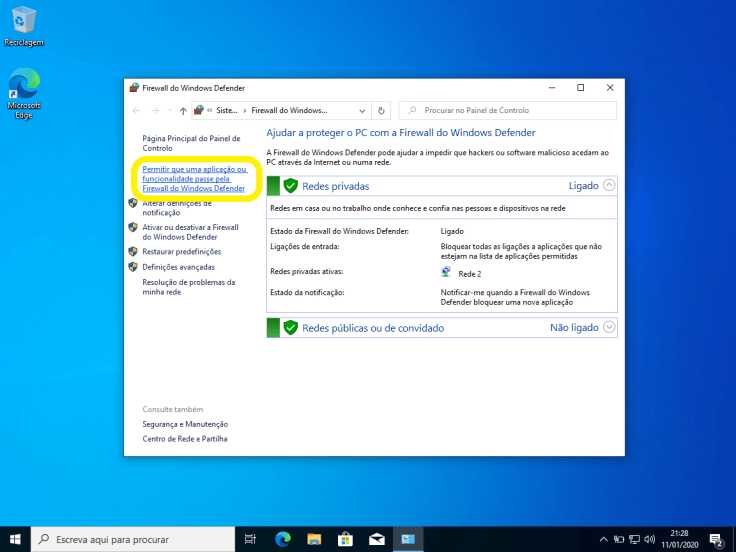The height and width of the screenshot is (552, 736).
Task: Open the Mail app on the taskbar
Action: point(377,539)
